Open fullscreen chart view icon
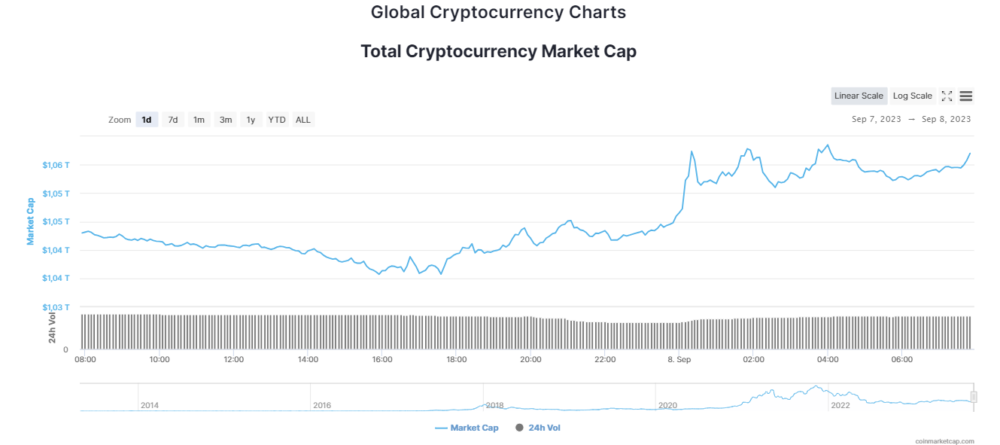This screenshot has height=445, width=1000. [947, 96]
